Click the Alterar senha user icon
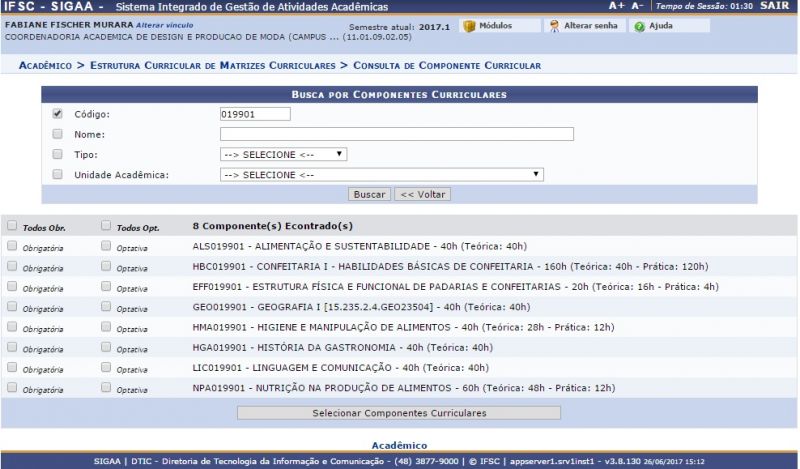Screen dimensions: 800x469 [555, 26]
